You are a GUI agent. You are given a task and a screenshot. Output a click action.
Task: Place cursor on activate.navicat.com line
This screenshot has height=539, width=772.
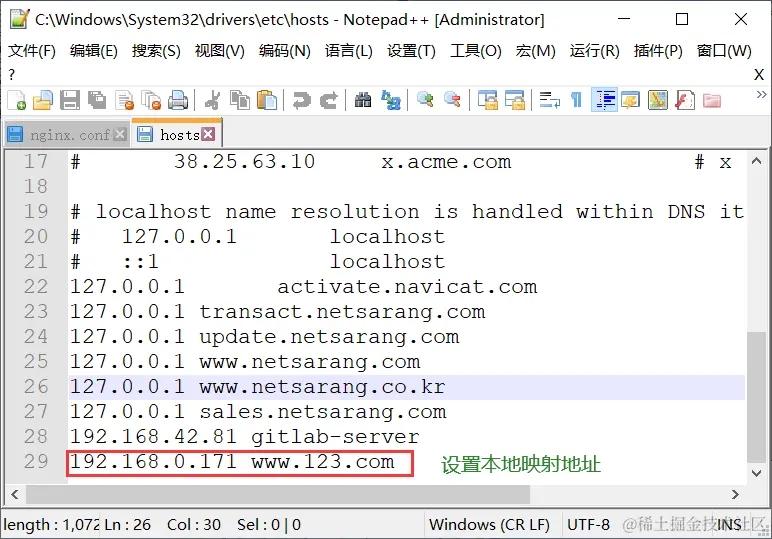click(x=407, y=286)
